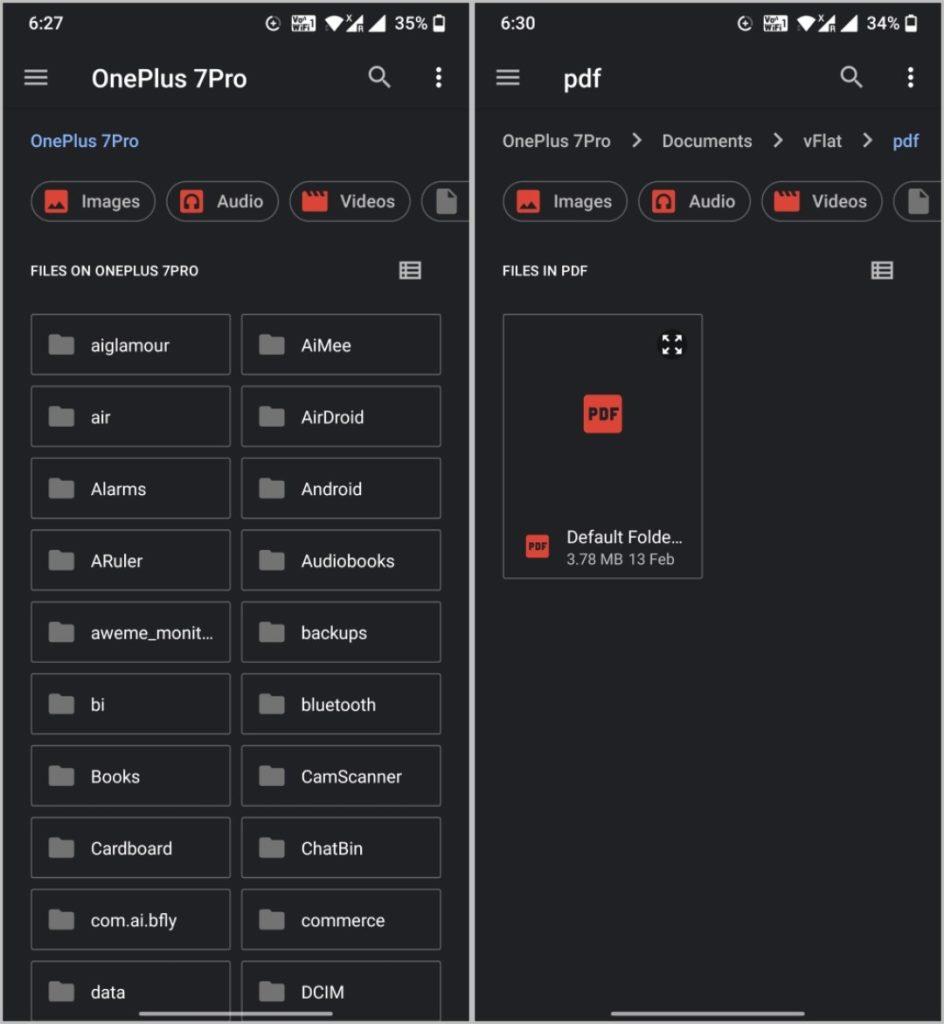944x1024 pixels.
Task: Open backups folder
Action: point(341,632)
